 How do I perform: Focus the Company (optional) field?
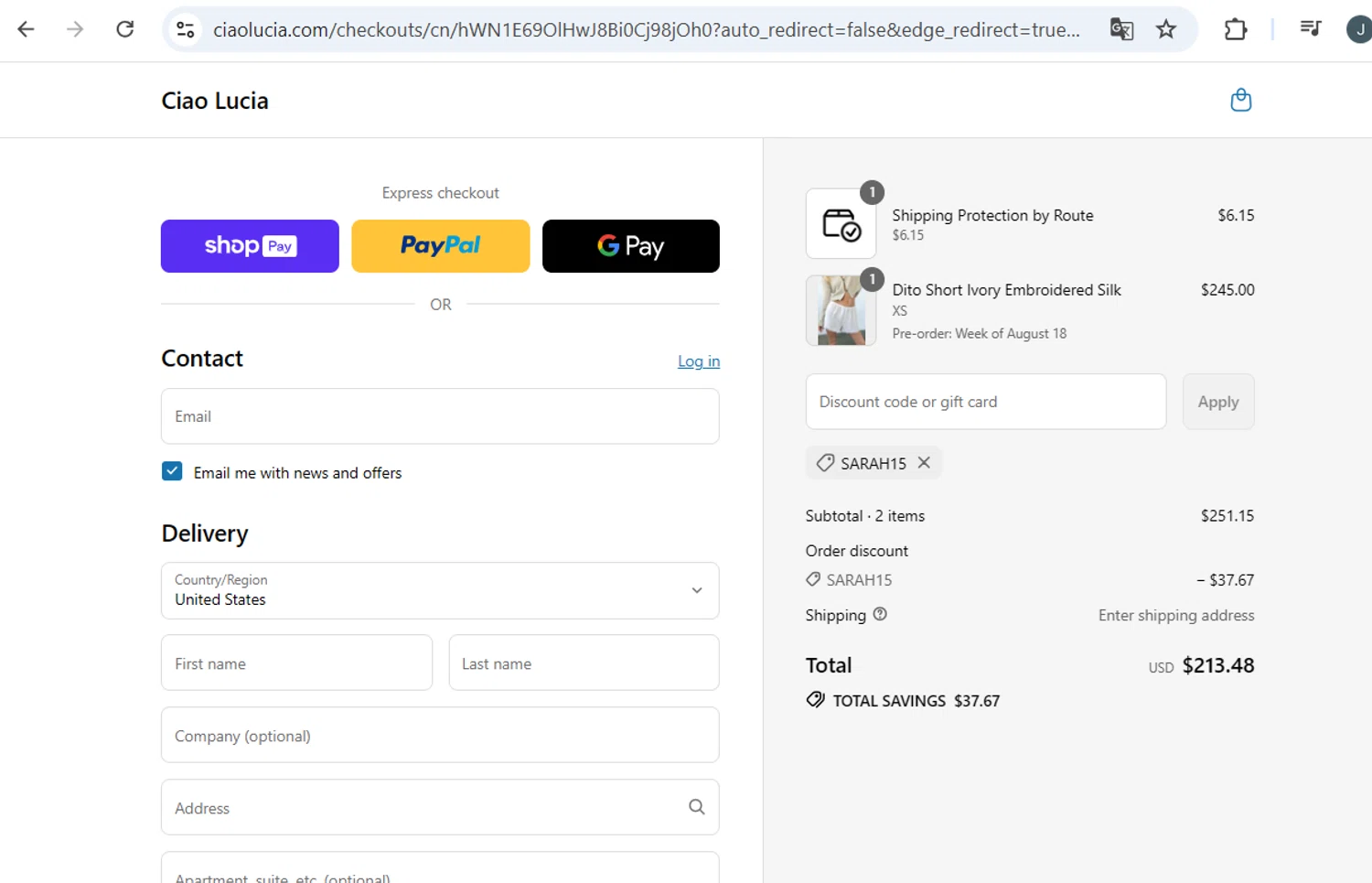click(x=440, y=735)
